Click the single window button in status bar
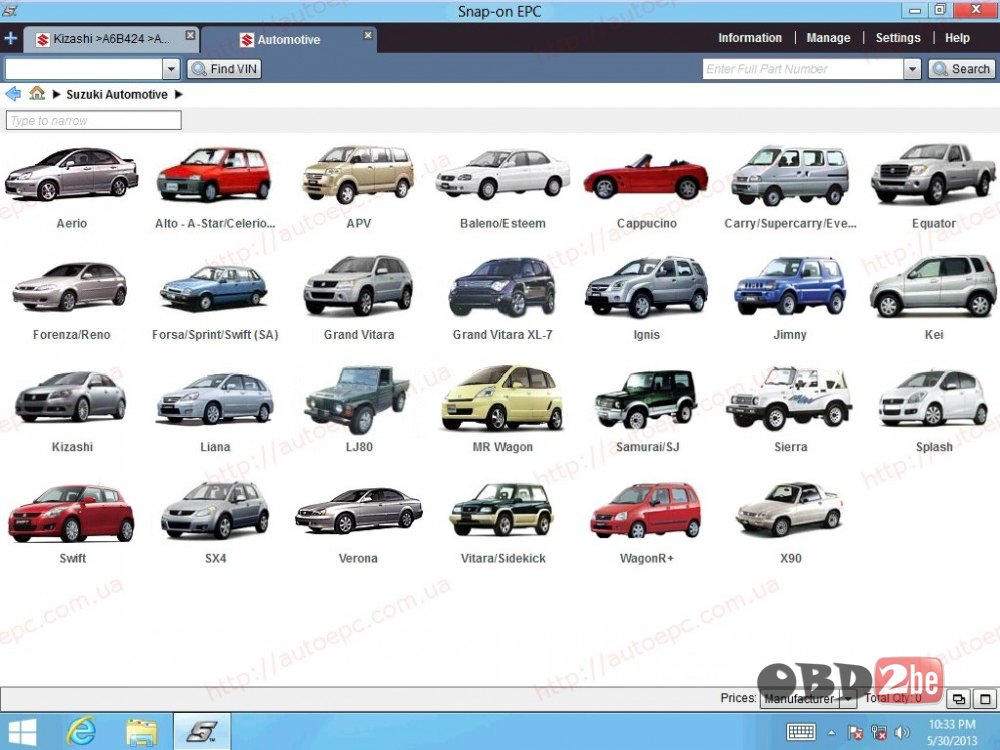The height and width of the screenshot is (750, 1000). coord(985,699)
